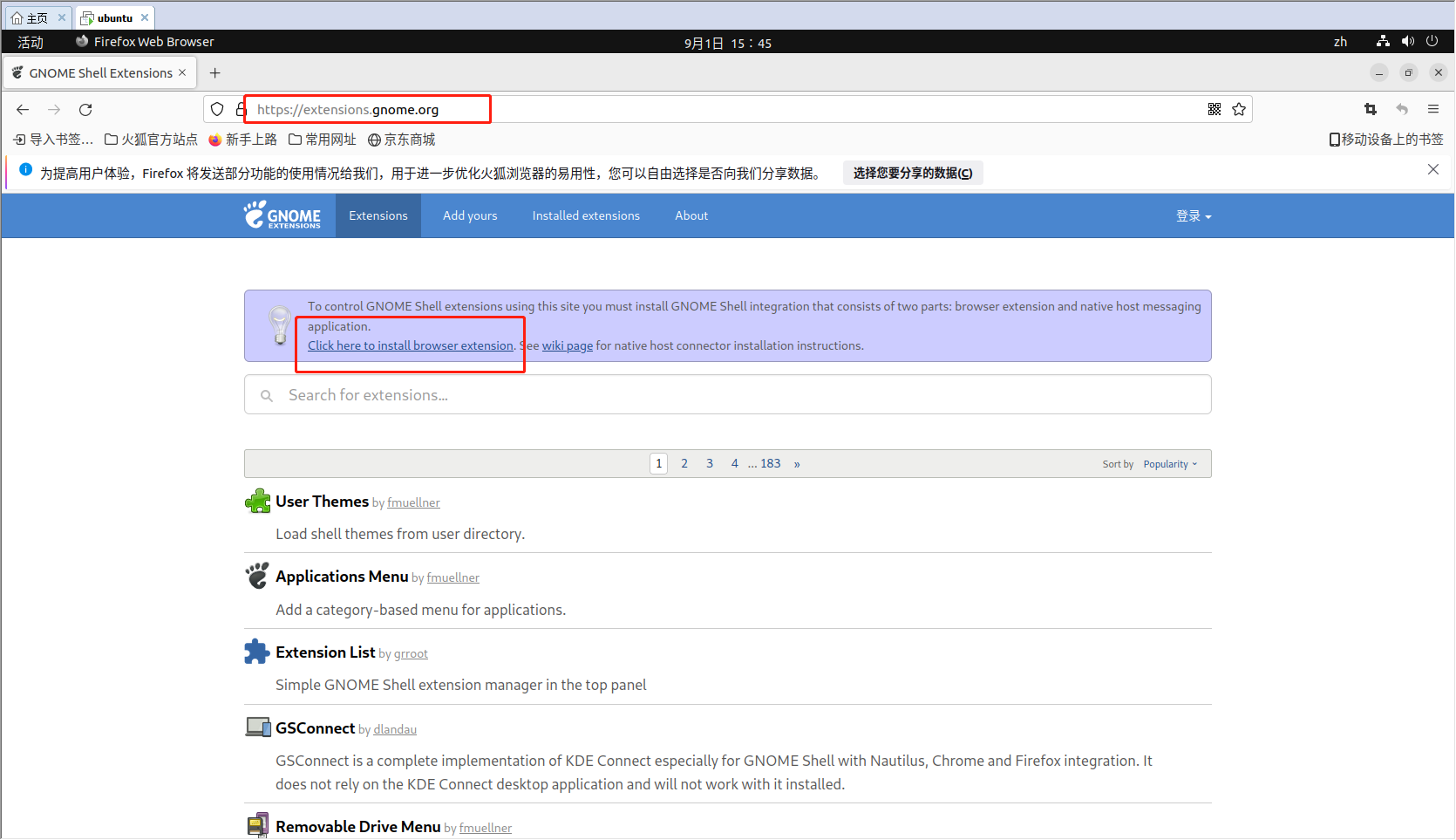This screenshot has width=1456, height=840.
Task: Click the next page » arrow
Action: [x=797, y=464]
